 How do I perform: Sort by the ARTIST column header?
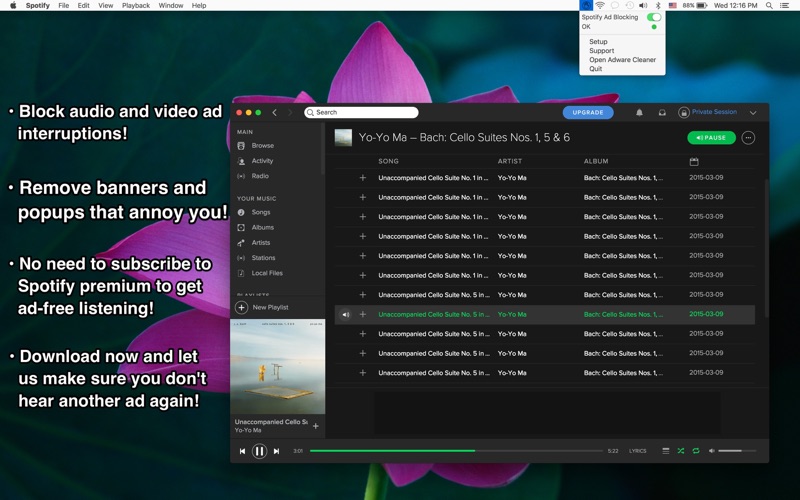pyautogui.click(x=510, y=161)
